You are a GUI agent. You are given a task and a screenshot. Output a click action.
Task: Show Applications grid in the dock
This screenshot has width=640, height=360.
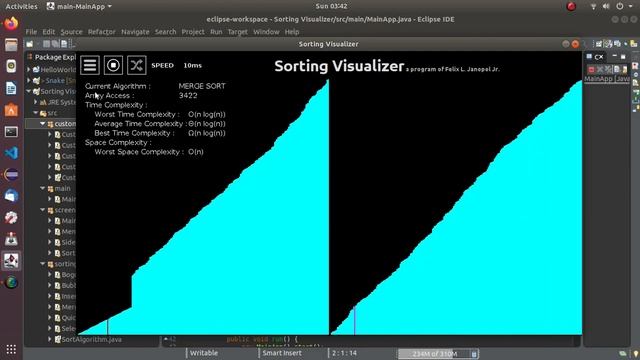click(x=11, y=349)
